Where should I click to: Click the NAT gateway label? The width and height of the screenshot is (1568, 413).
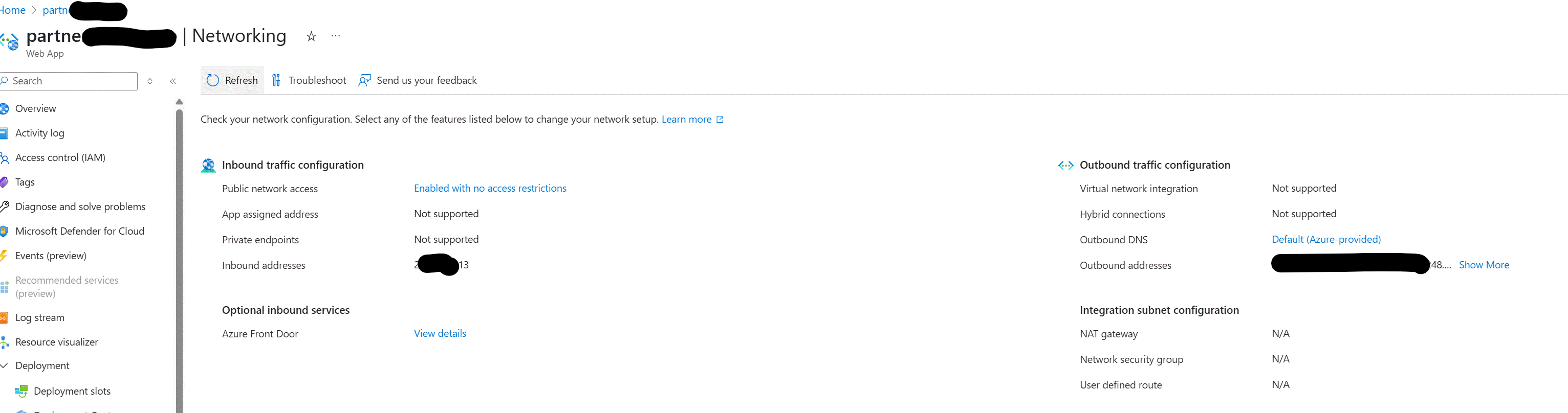(x=1108, y=334)
